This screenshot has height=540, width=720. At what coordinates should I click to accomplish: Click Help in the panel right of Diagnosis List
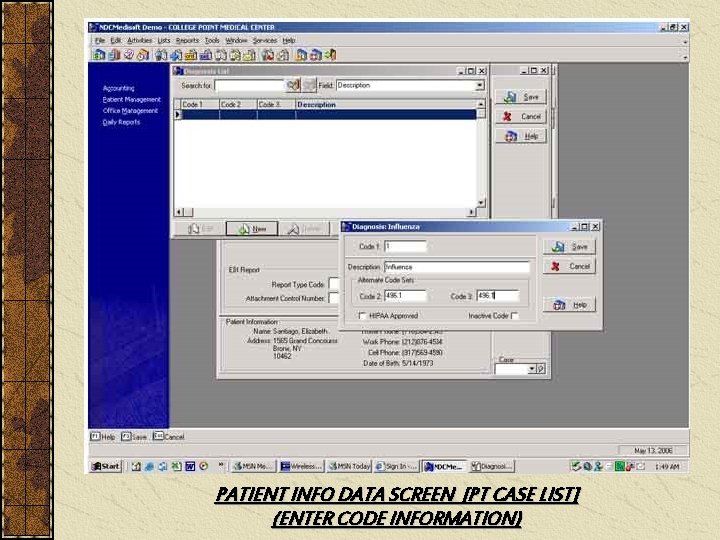point(521,136)
